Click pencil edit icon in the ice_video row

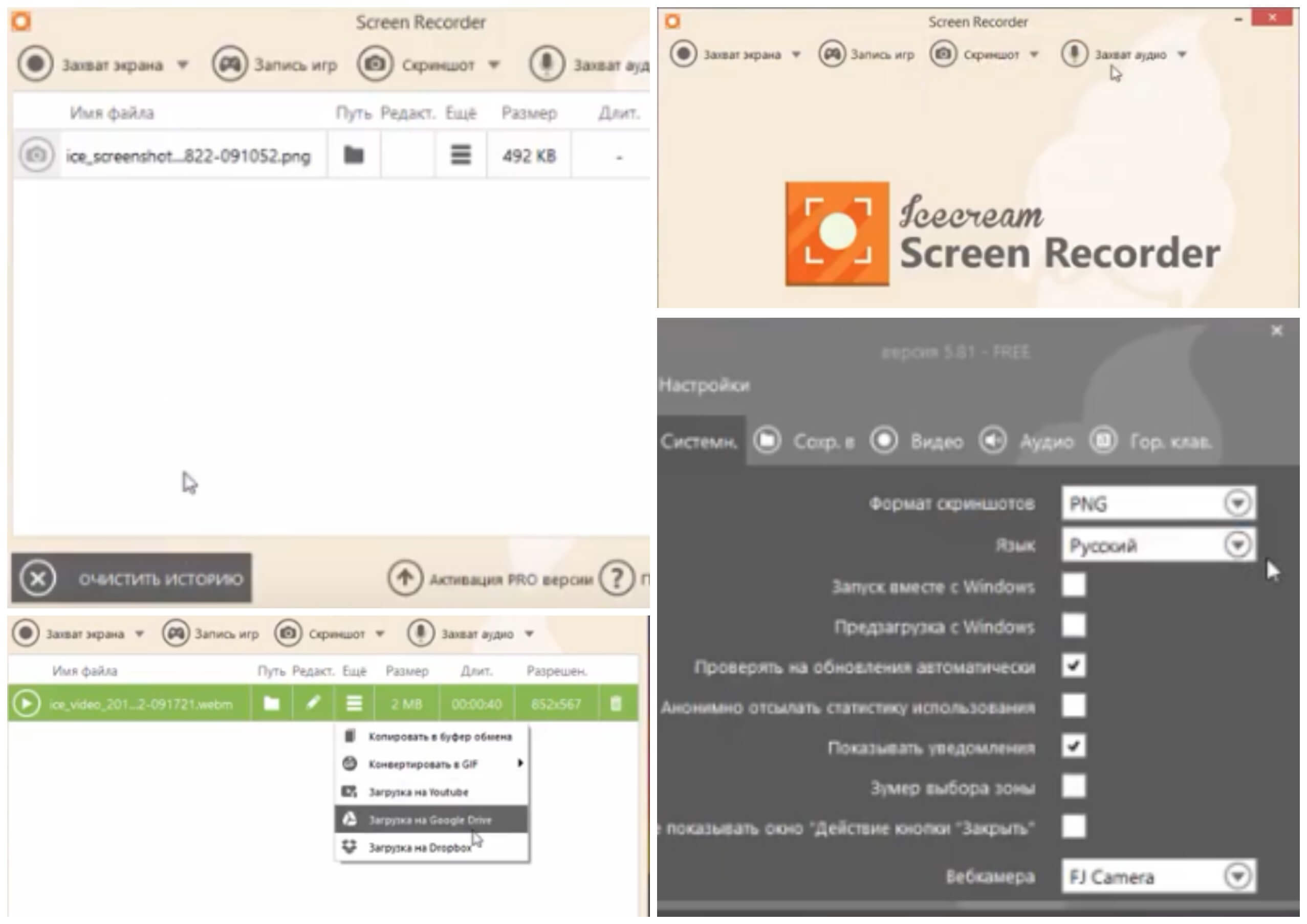[313, 704]
